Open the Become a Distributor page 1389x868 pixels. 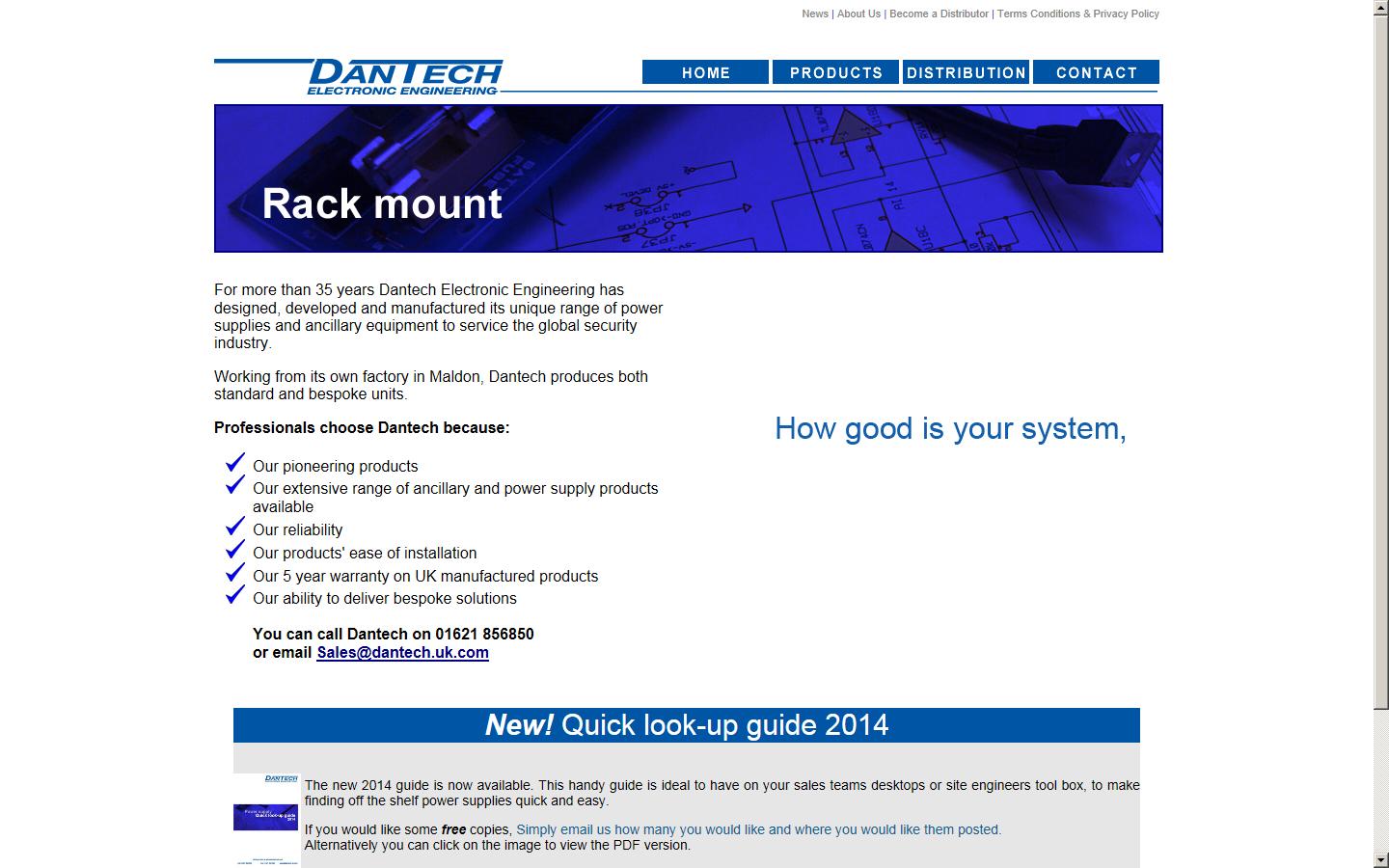point(939,14)
